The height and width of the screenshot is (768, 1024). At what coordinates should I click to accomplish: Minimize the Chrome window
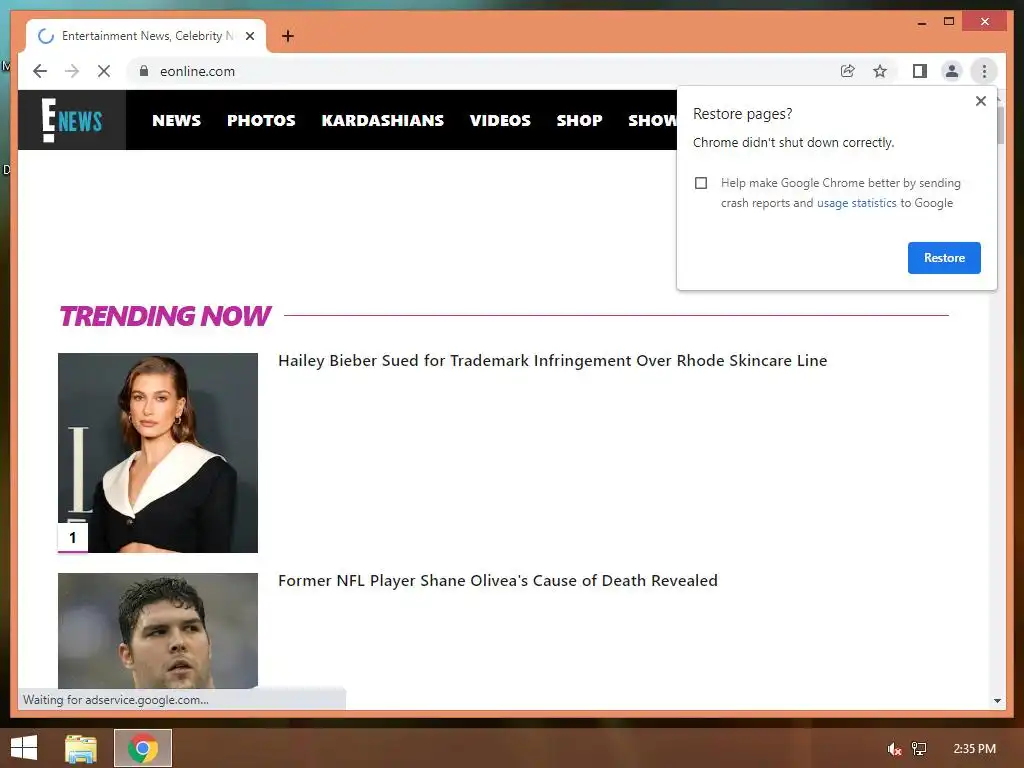point(922,22)
